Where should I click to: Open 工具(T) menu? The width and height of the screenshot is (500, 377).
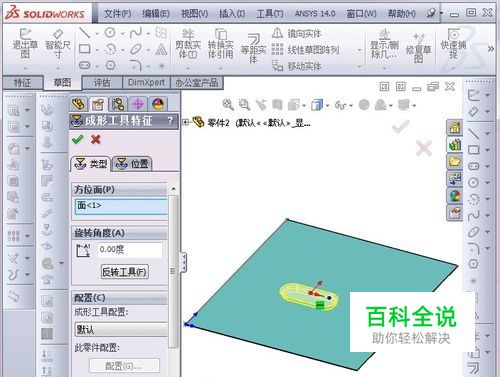coord(270,14)
